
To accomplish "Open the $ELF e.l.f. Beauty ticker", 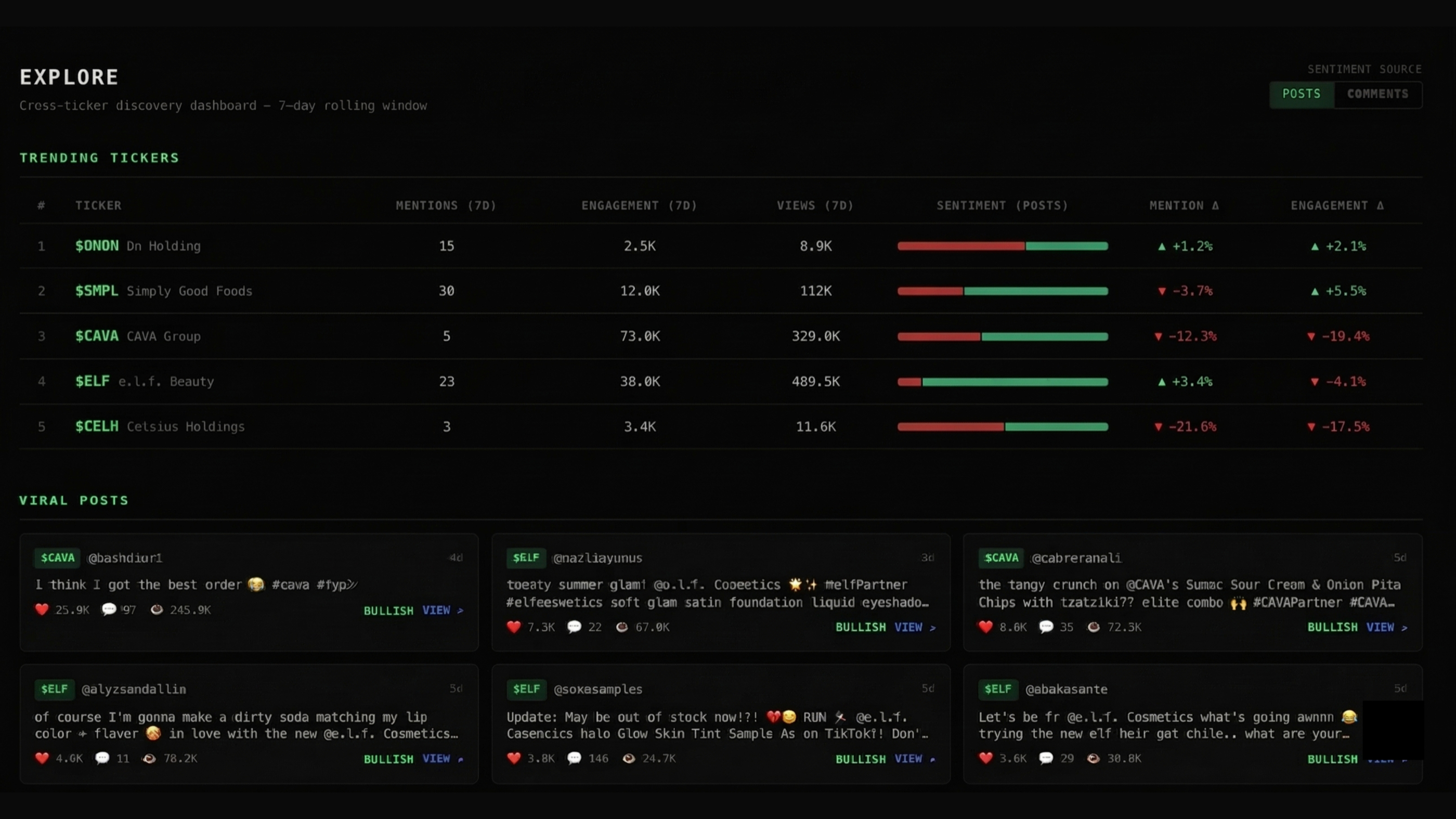I will pyautogui.click(x=93, y=382).
